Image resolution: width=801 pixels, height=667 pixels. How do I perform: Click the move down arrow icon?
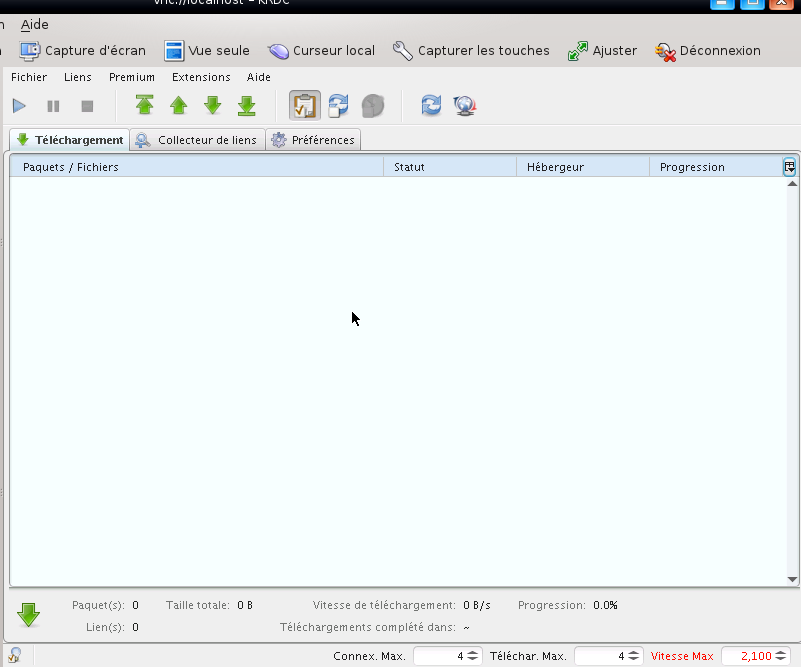click(x=213, y=105)
